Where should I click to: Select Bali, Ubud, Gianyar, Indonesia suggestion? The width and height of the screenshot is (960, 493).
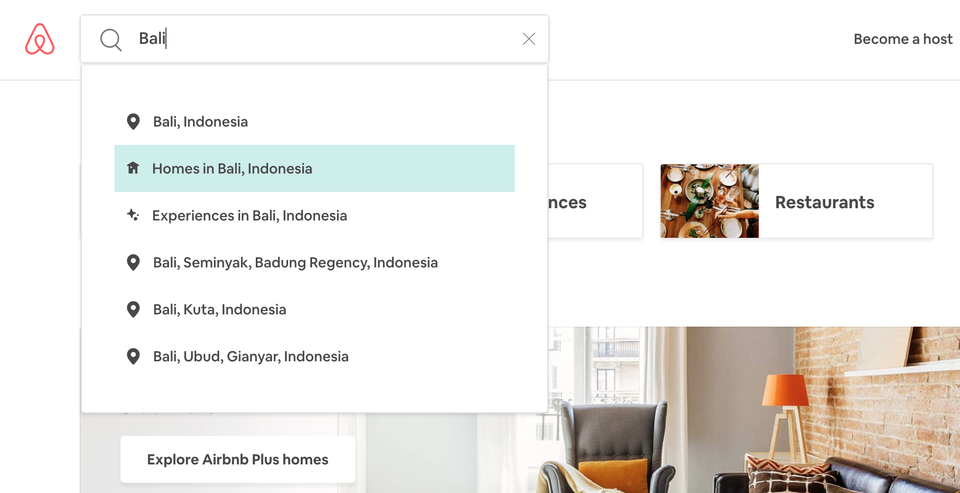[314, 356]
